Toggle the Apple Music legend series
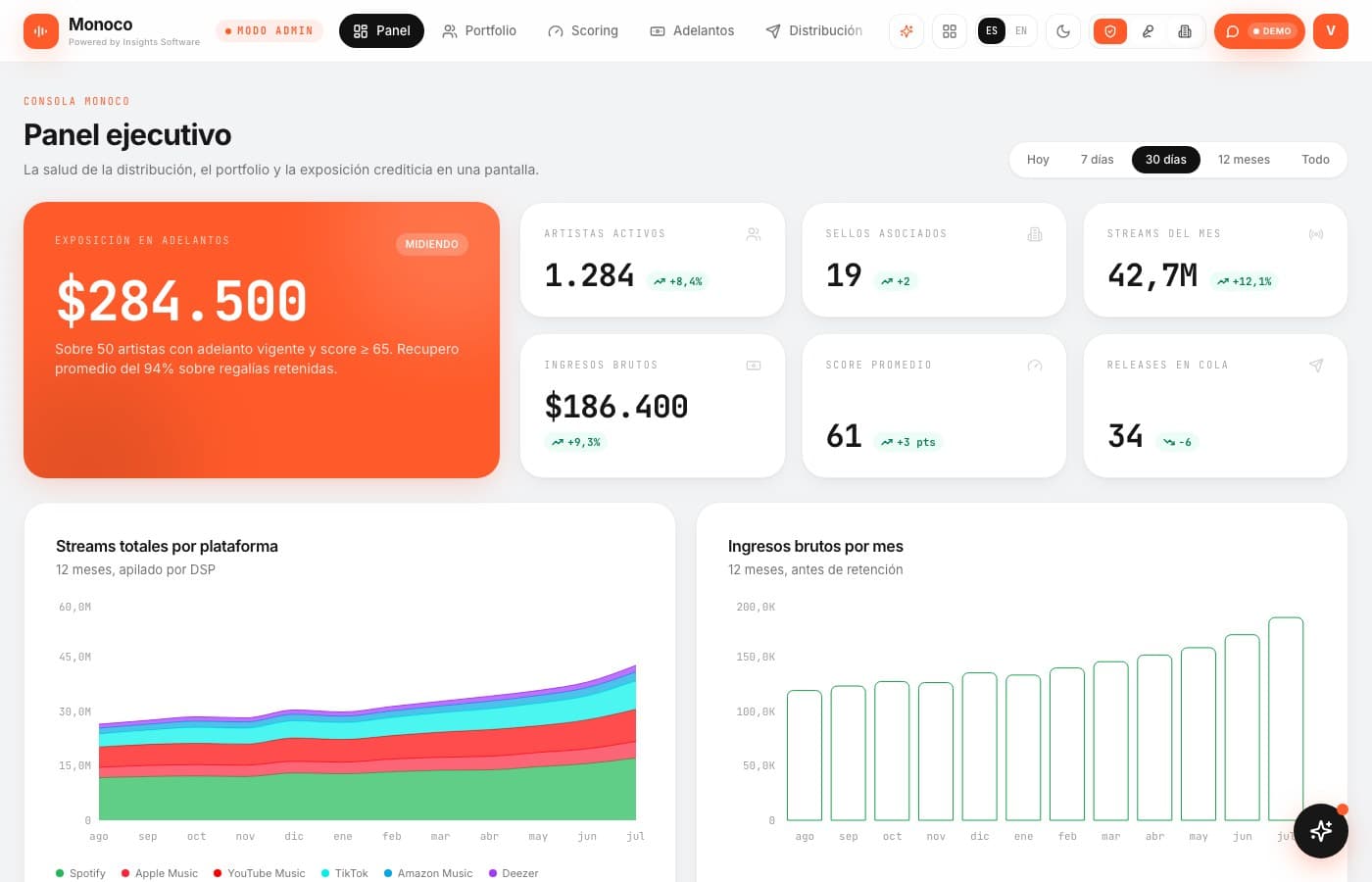This screenshot has height=882, width=1372. click(x=160, y=873)
